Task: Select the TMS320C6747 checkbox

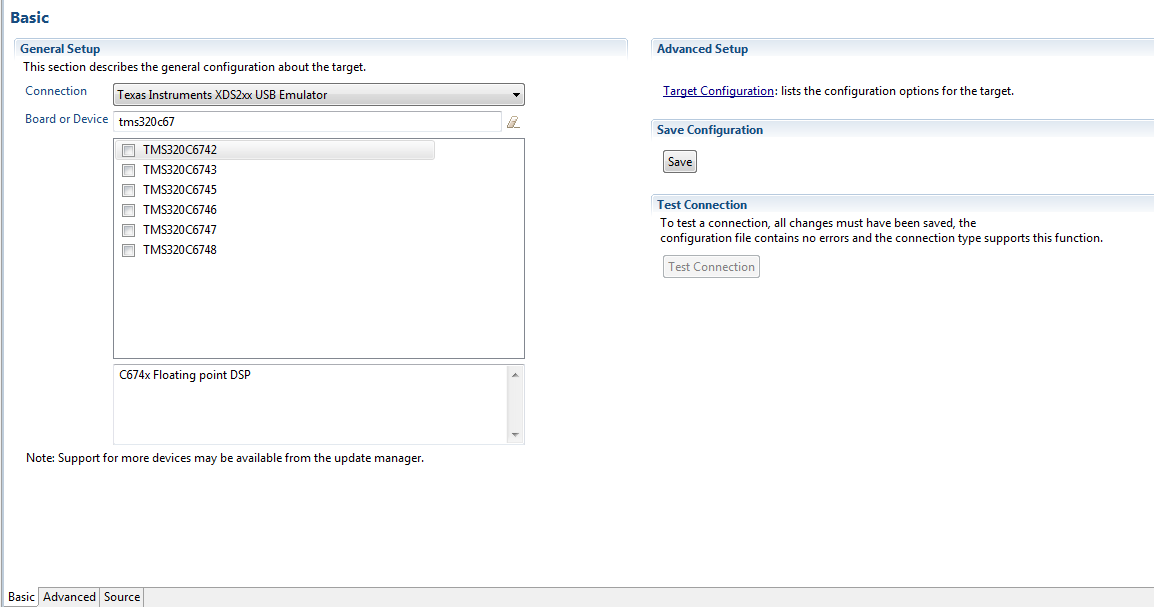Action: [x=129, y=230]
